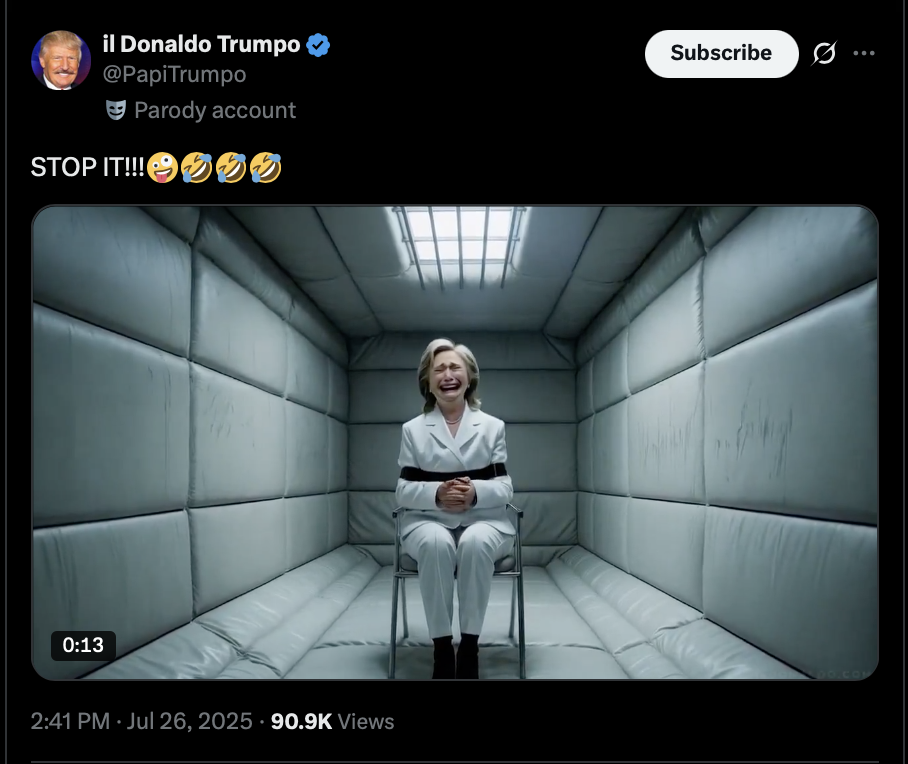The image size is (908, 764).
Task: Open the il Donaldo Trumpo display name link
Action: click(x=202, y=45)
